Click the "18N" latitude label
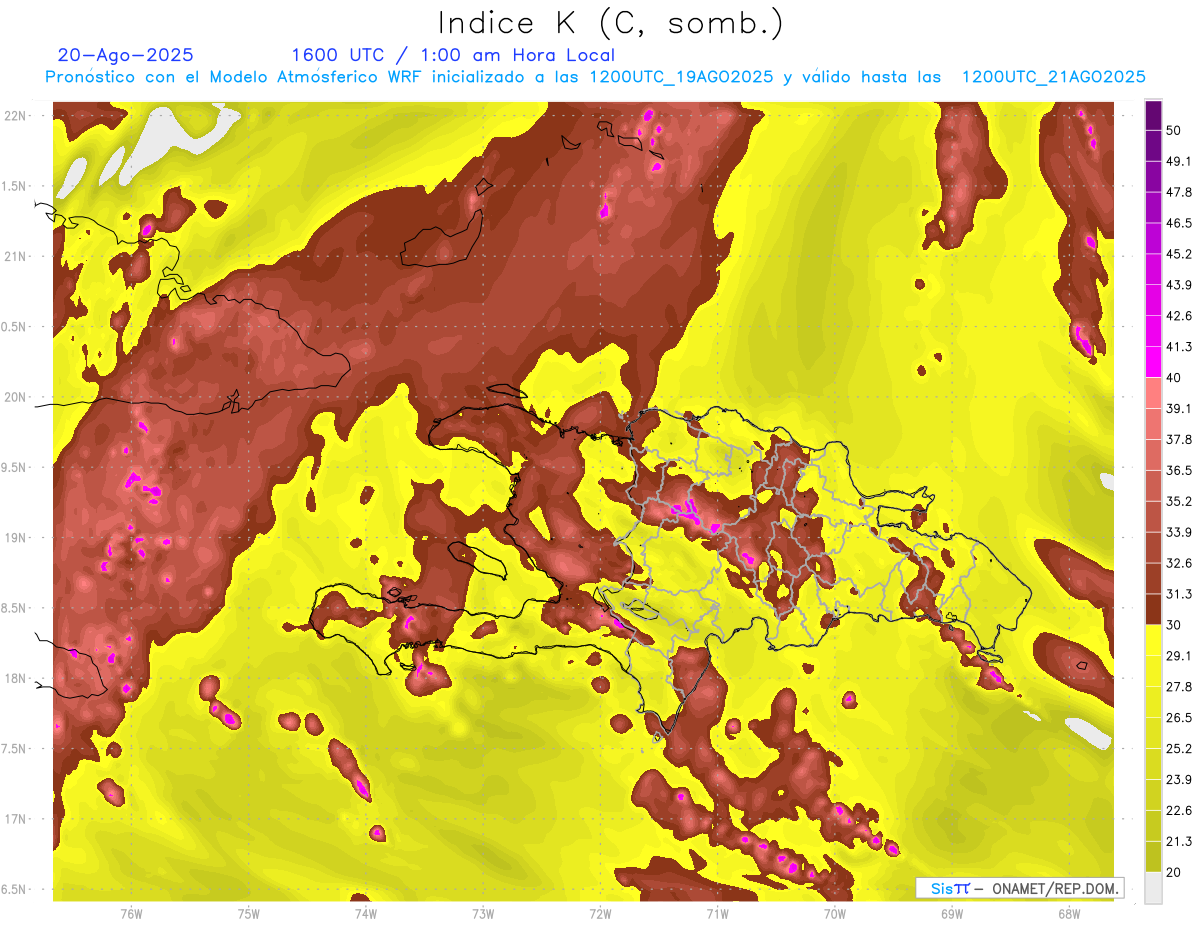 pyautogui.click(x=15, y=679)
